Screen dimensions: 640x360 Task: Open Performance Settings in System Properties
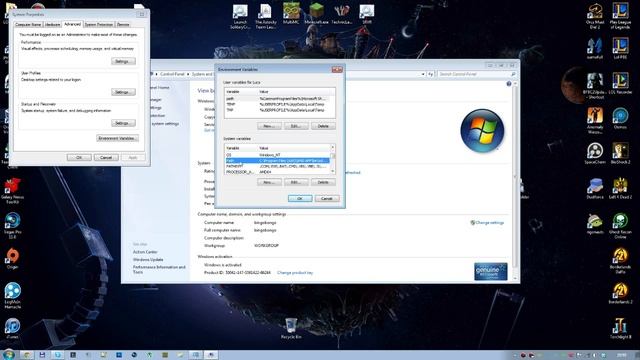(x=123, y=61)
